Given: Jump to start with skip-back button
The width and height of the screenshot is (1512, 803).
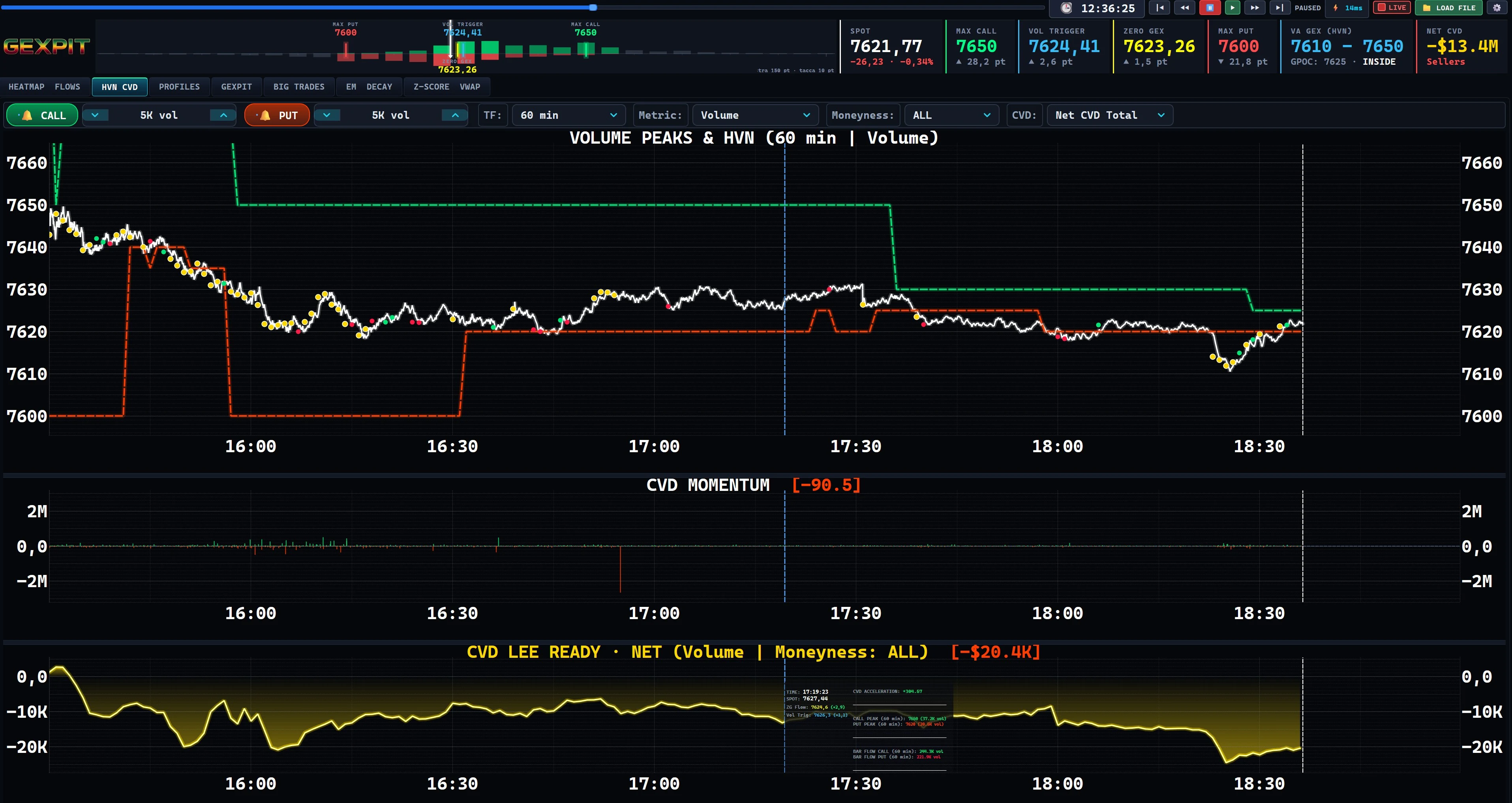Looking at the screenshot, I should click(x=1160, y=7).
